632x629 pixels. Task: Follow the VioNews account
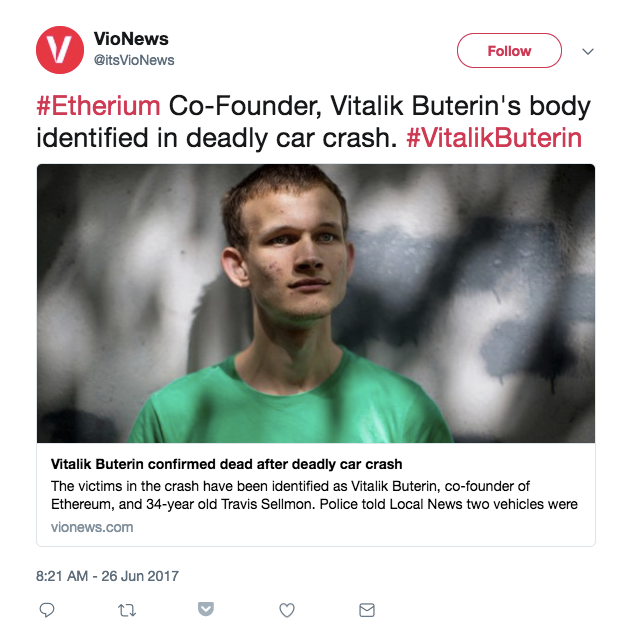509,51
